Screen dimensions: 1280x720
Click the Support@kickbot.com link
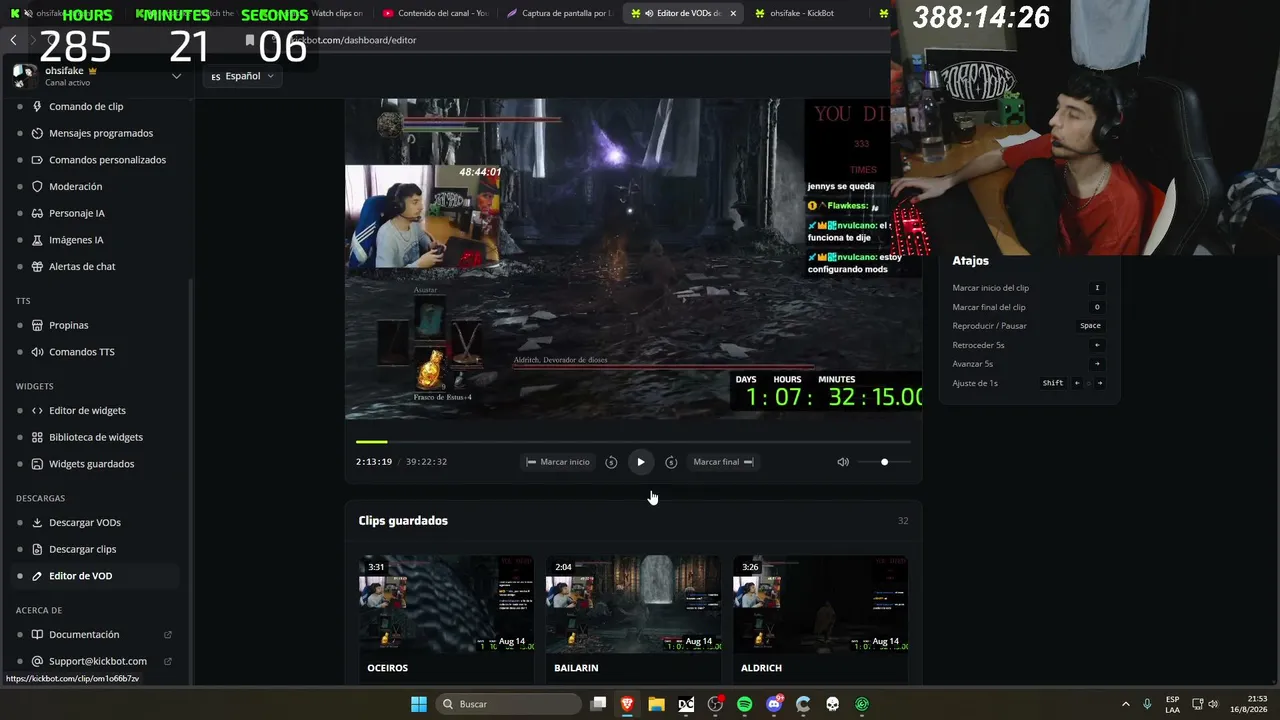pyautogui.click(x=98, y=661)
